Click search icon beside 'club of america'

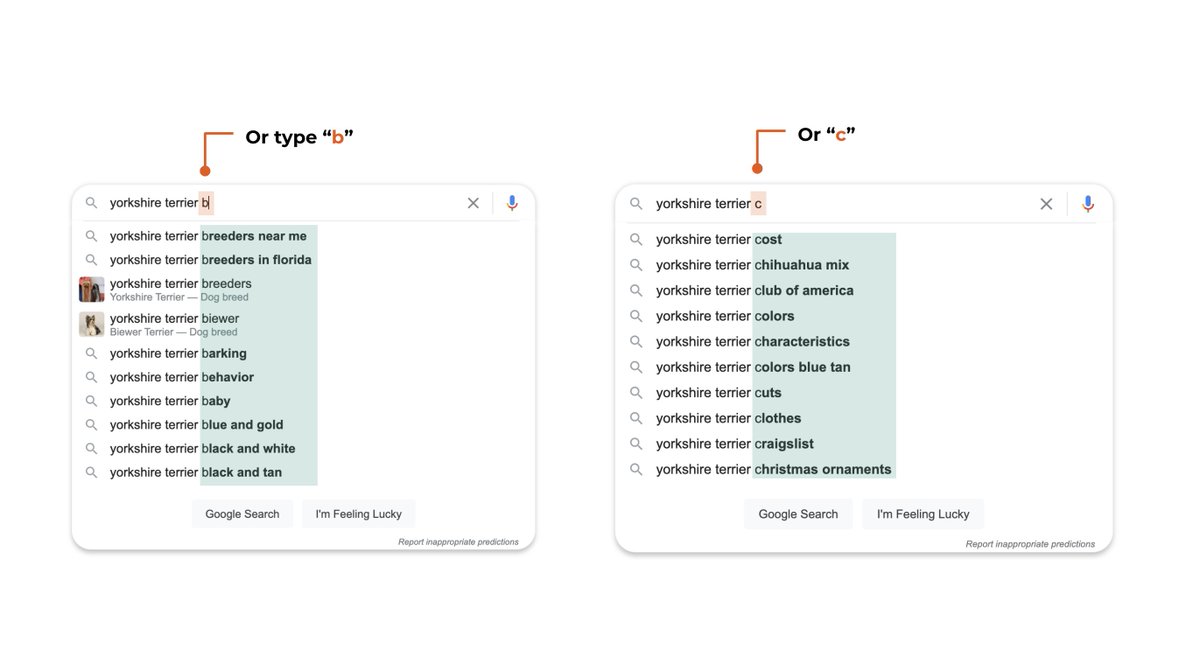[x=636, y=291]
